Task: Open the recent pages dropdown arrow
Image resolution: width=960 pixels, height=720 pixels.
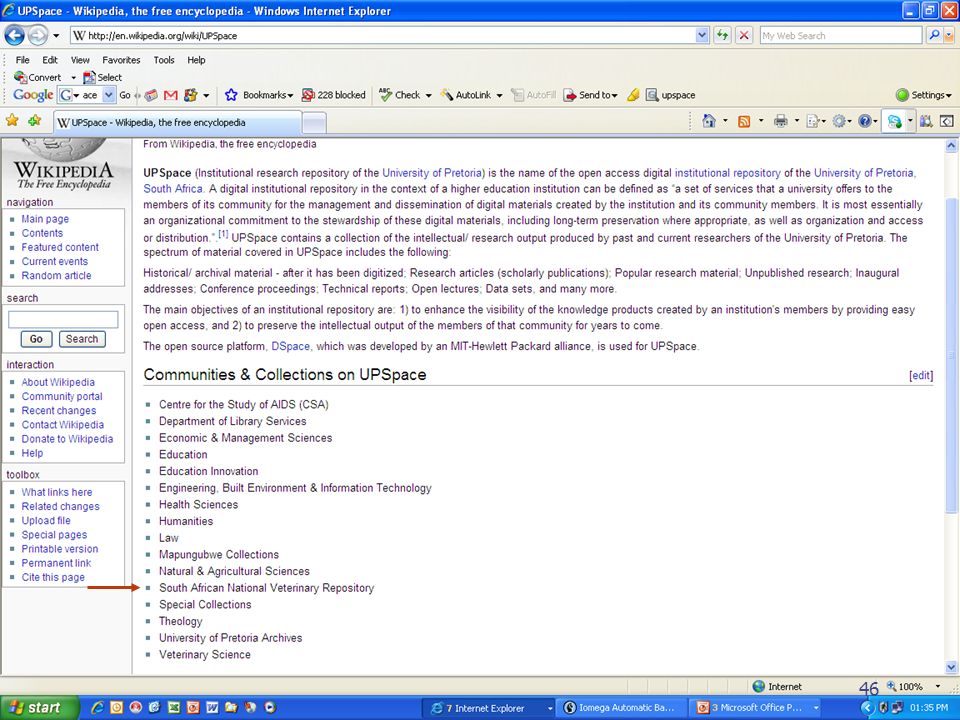Action: [x=56, y=36]
